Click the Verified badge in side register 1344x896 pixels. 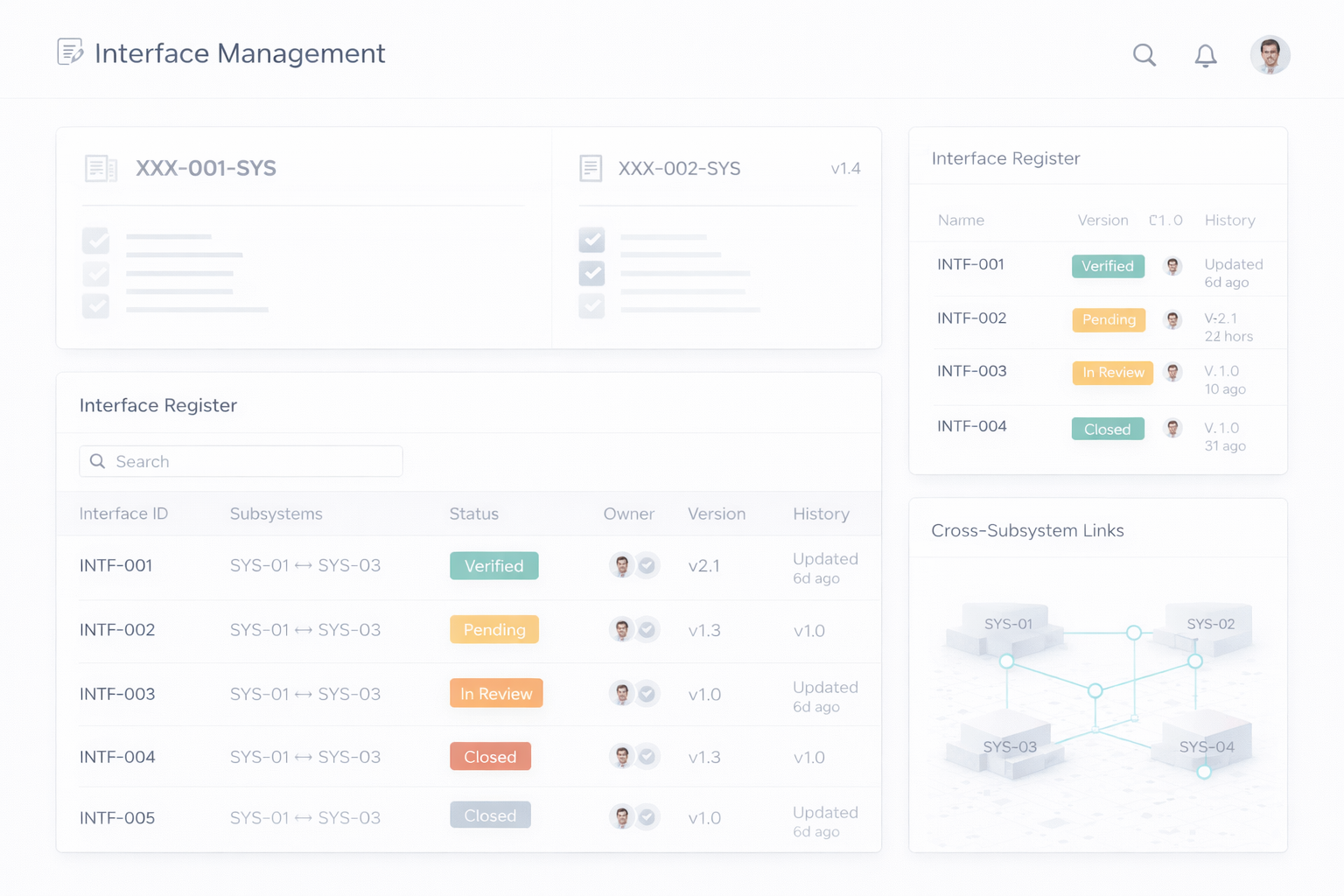click(1108, 266)
